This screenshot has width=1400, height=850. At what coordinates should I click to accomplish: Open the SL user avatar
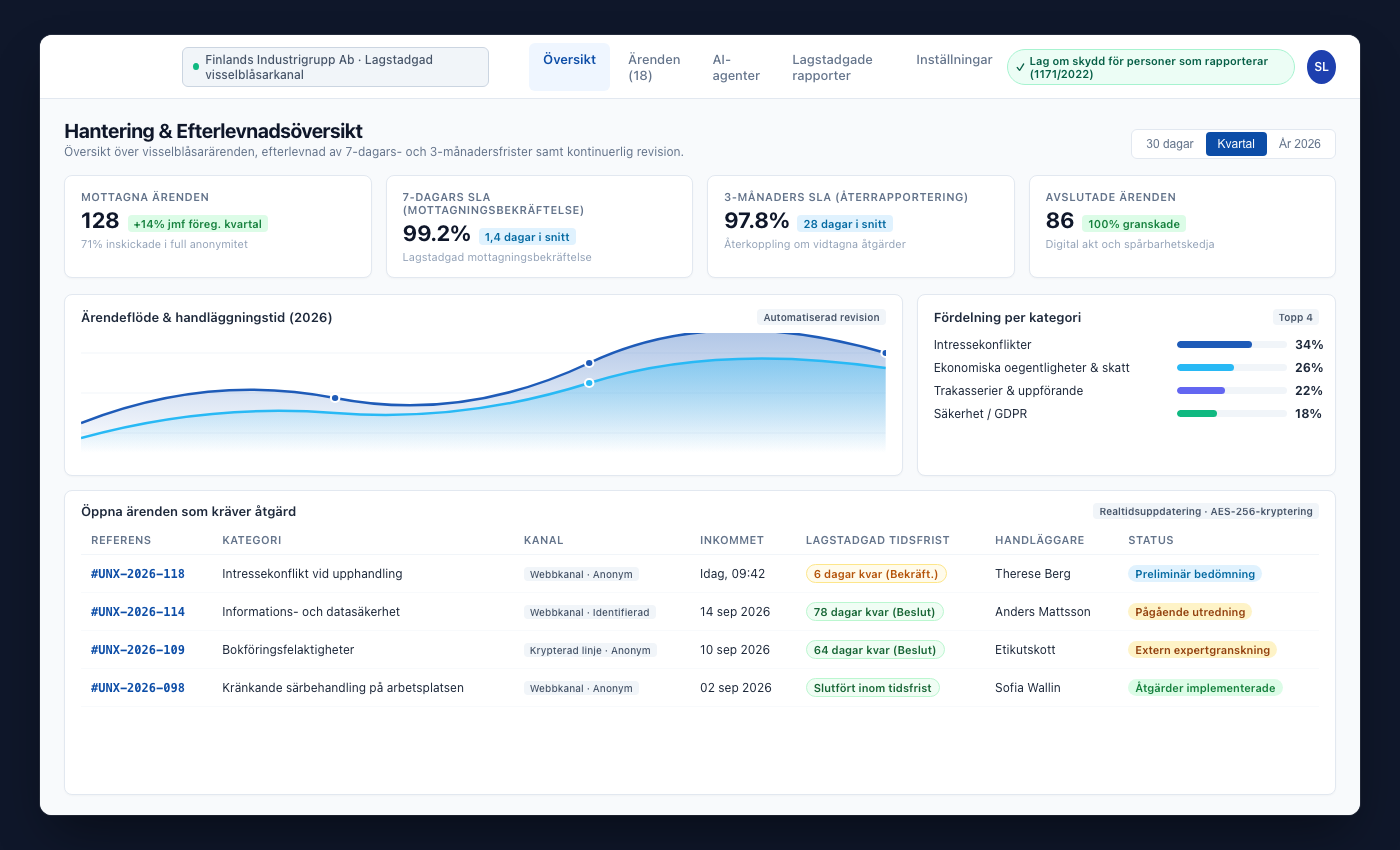[x=1321, y=67]
